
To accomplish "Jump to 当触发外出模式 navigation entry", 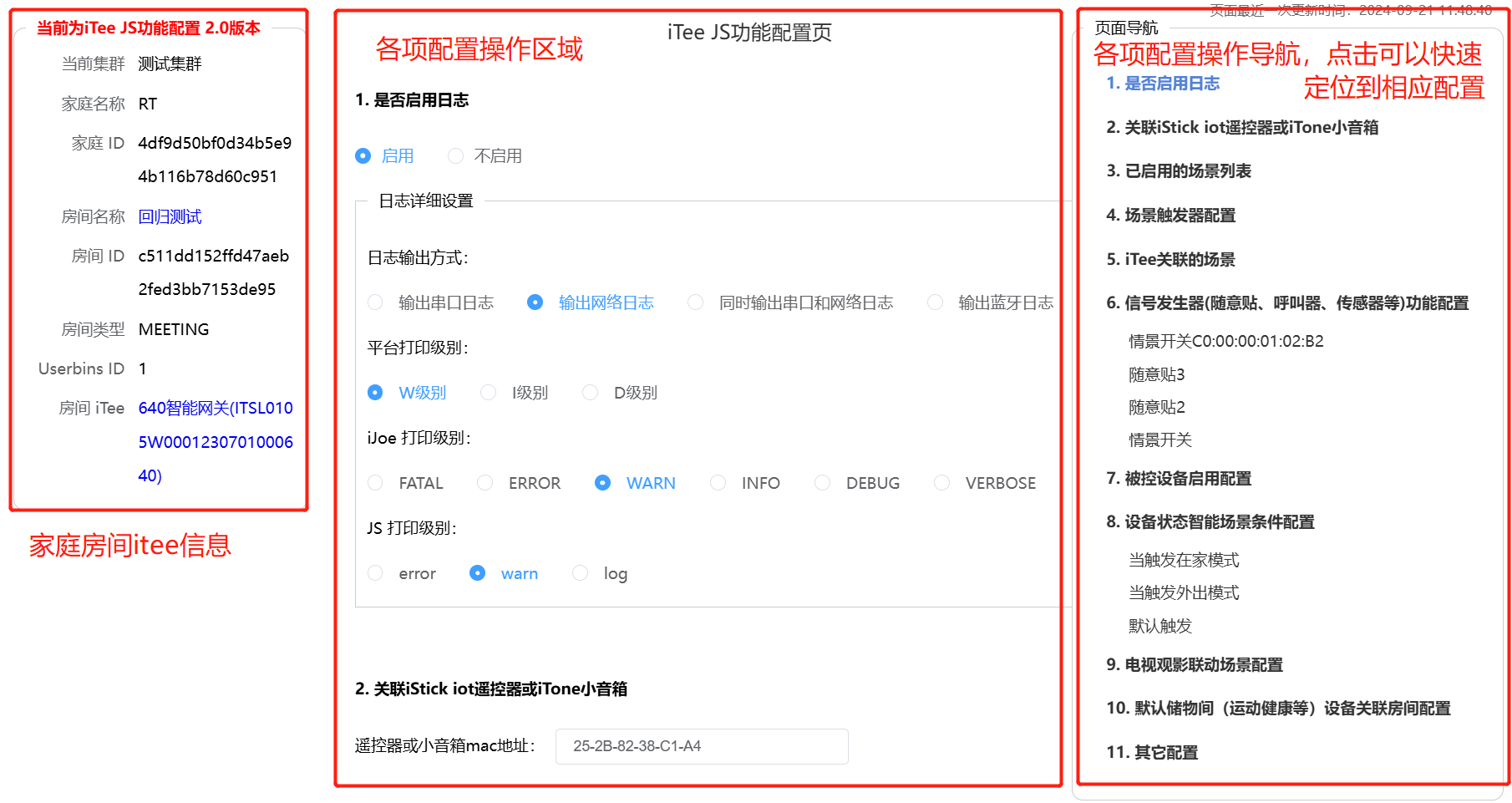I will (x=1184, y=592).
